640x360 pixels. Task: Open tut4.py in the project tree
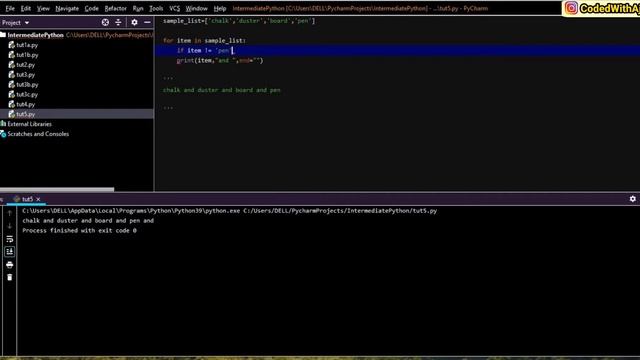pyautogui.click(x=25, y=104)
